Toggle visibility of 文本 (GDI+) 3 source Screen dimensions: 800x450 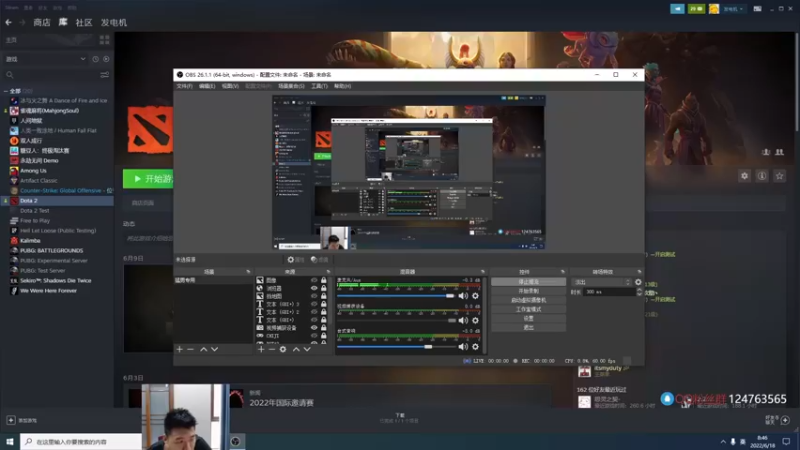click(x=314, y=304)
